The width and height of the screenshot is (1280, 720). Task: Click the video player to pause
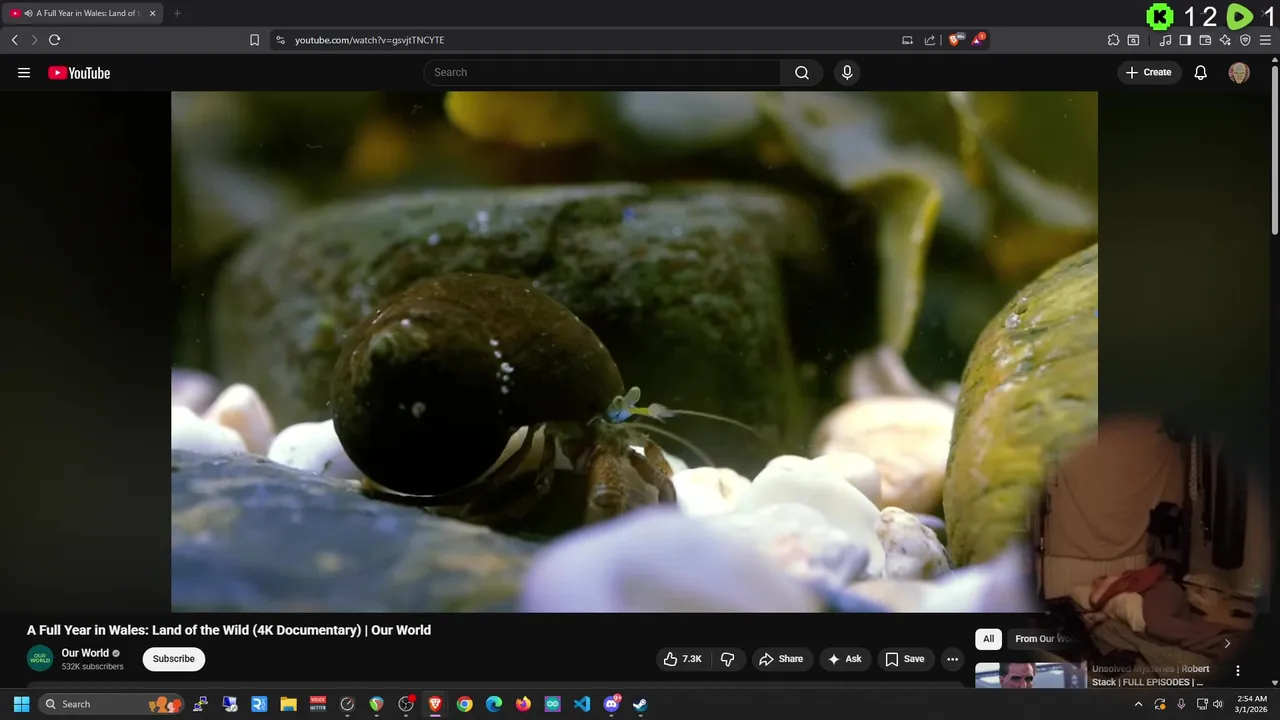click(634, 351)
